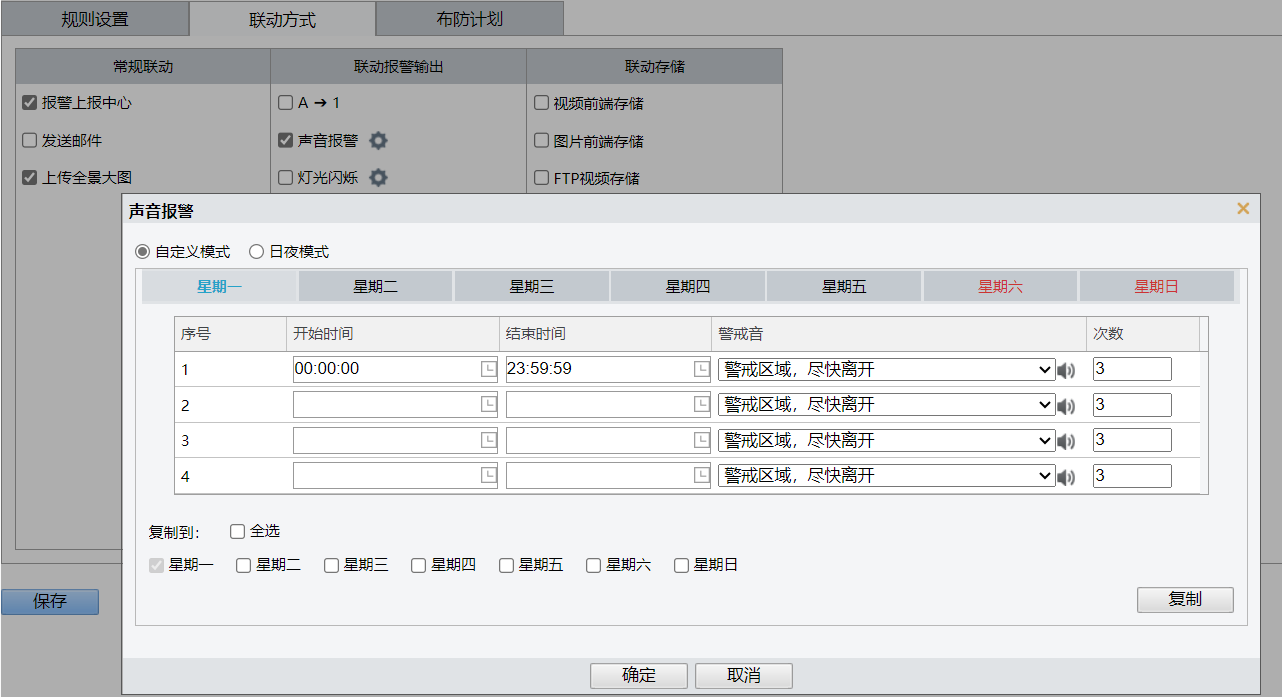1282x697 pixels.
Task: Enable FTP视频存储 checkbox
Action: 541,178
